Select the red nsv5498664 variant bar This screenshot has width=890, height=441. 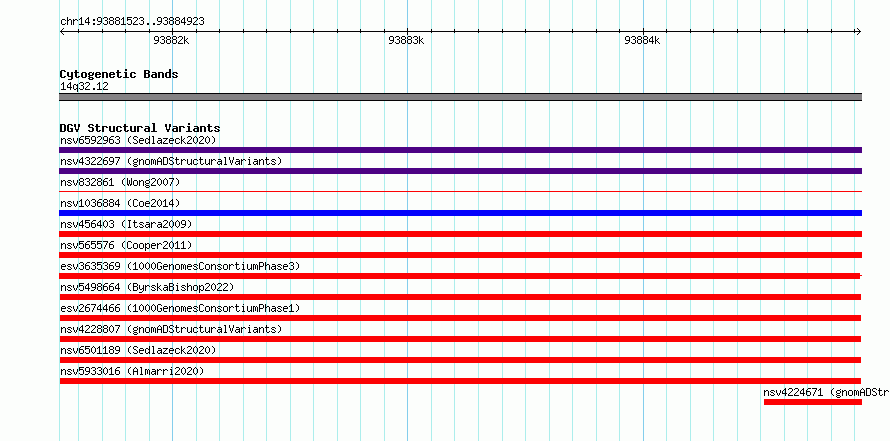point(460,297)
